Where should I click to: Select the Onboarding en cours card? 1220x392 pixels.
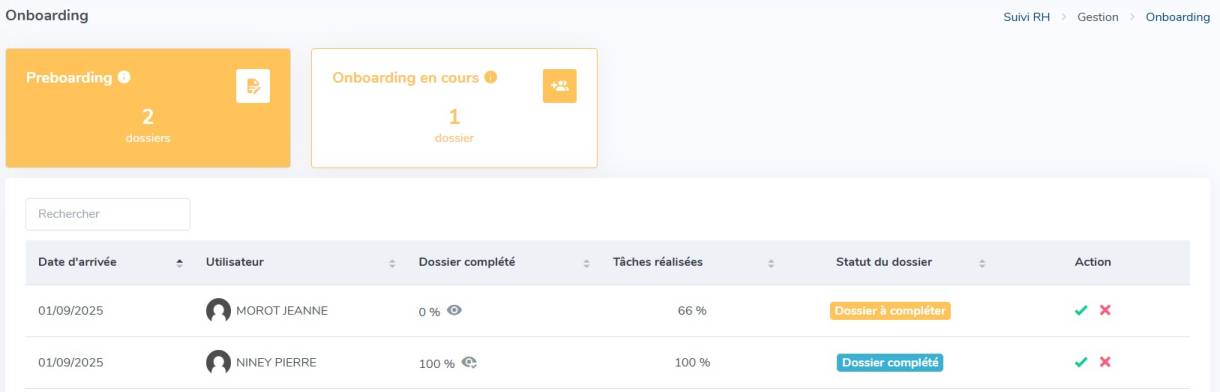click(454, 108)
